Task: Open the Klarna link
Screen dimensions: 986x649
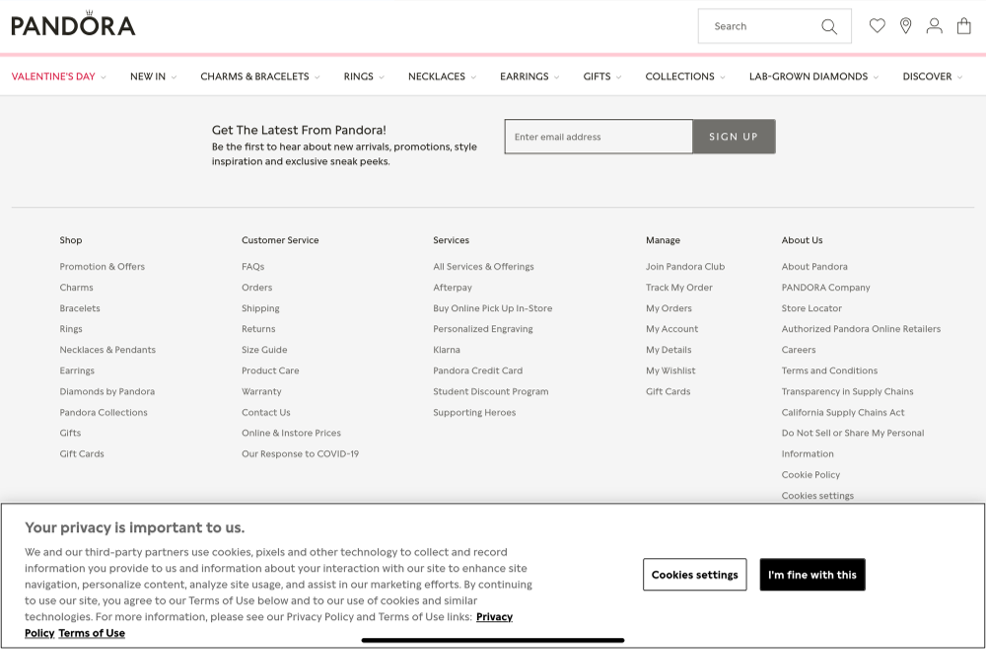Action: [x=446, y=350]
